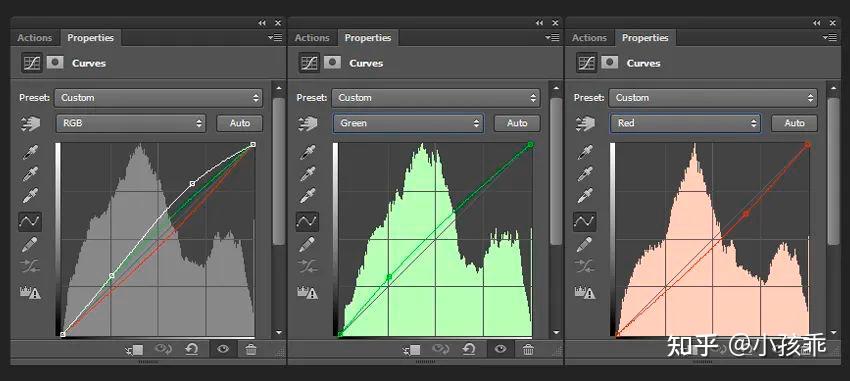850x381 pixels.
Task: Pick white point eyedropper in RGB panel
Action: coord(30,195)
